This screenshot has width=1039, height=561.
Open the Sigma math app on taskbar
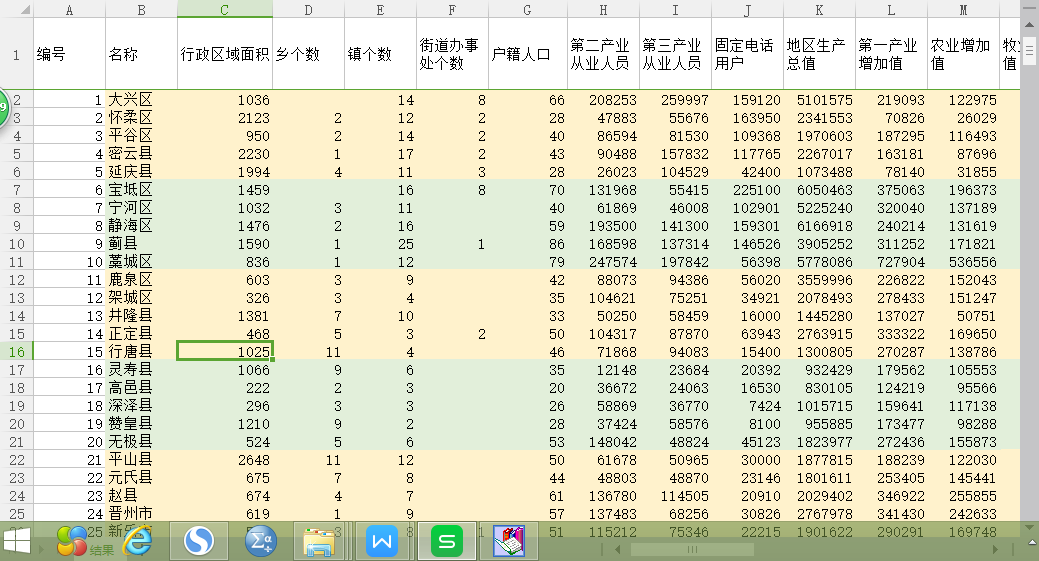click(x=261, y=541)
